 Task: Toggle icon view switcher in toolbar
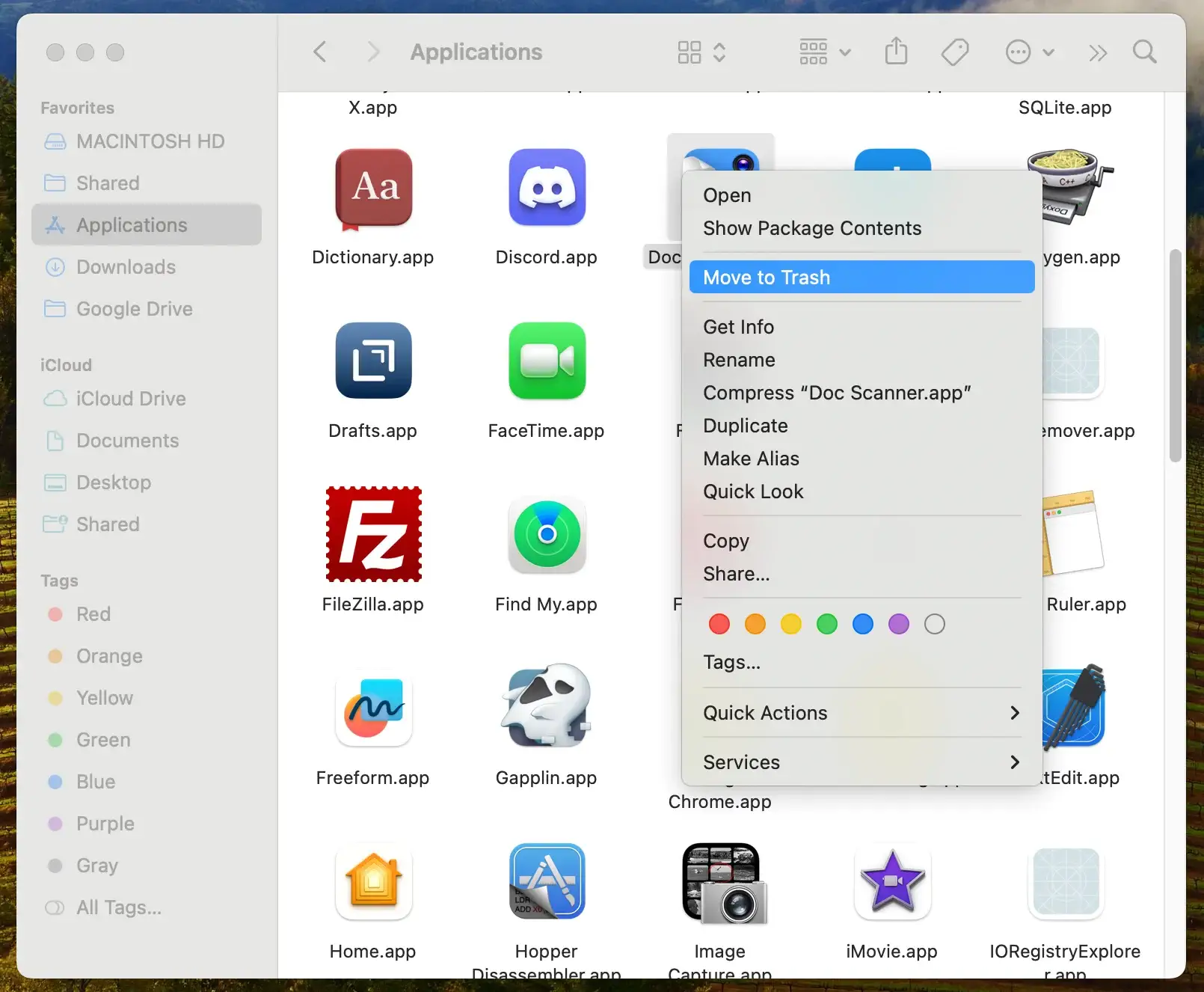701,52
